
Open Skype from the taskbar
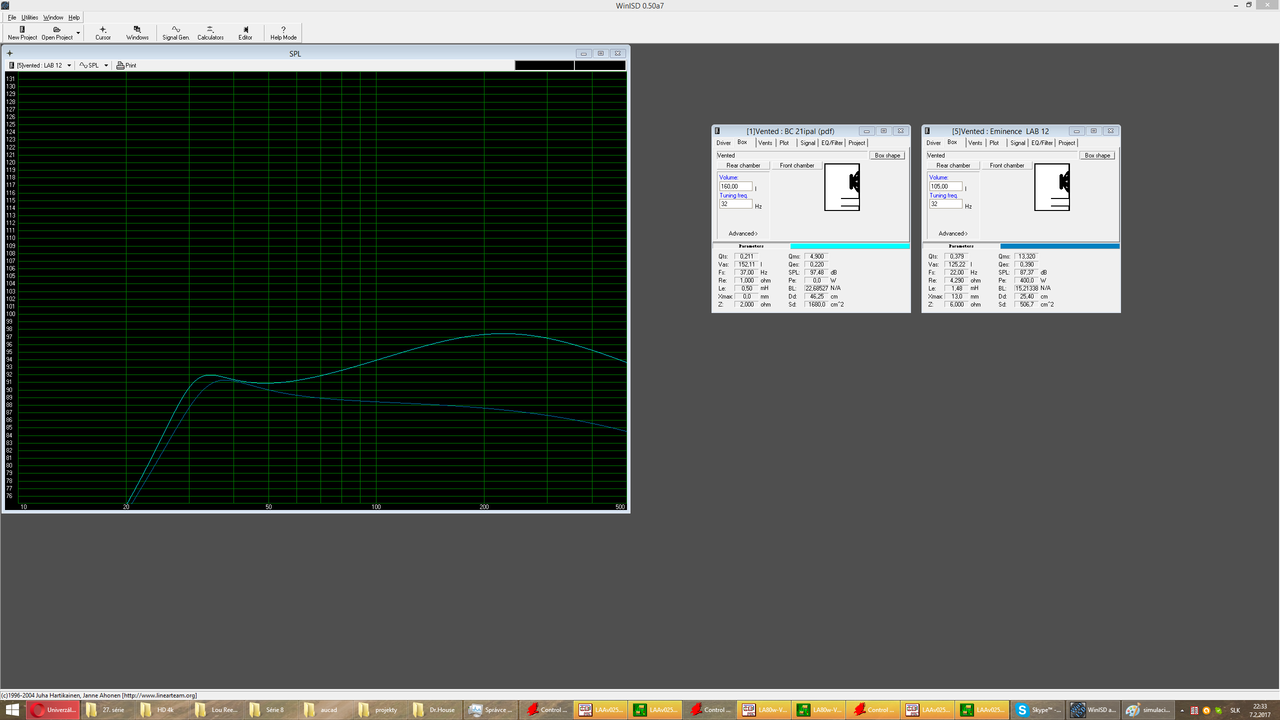point(1037,710)
